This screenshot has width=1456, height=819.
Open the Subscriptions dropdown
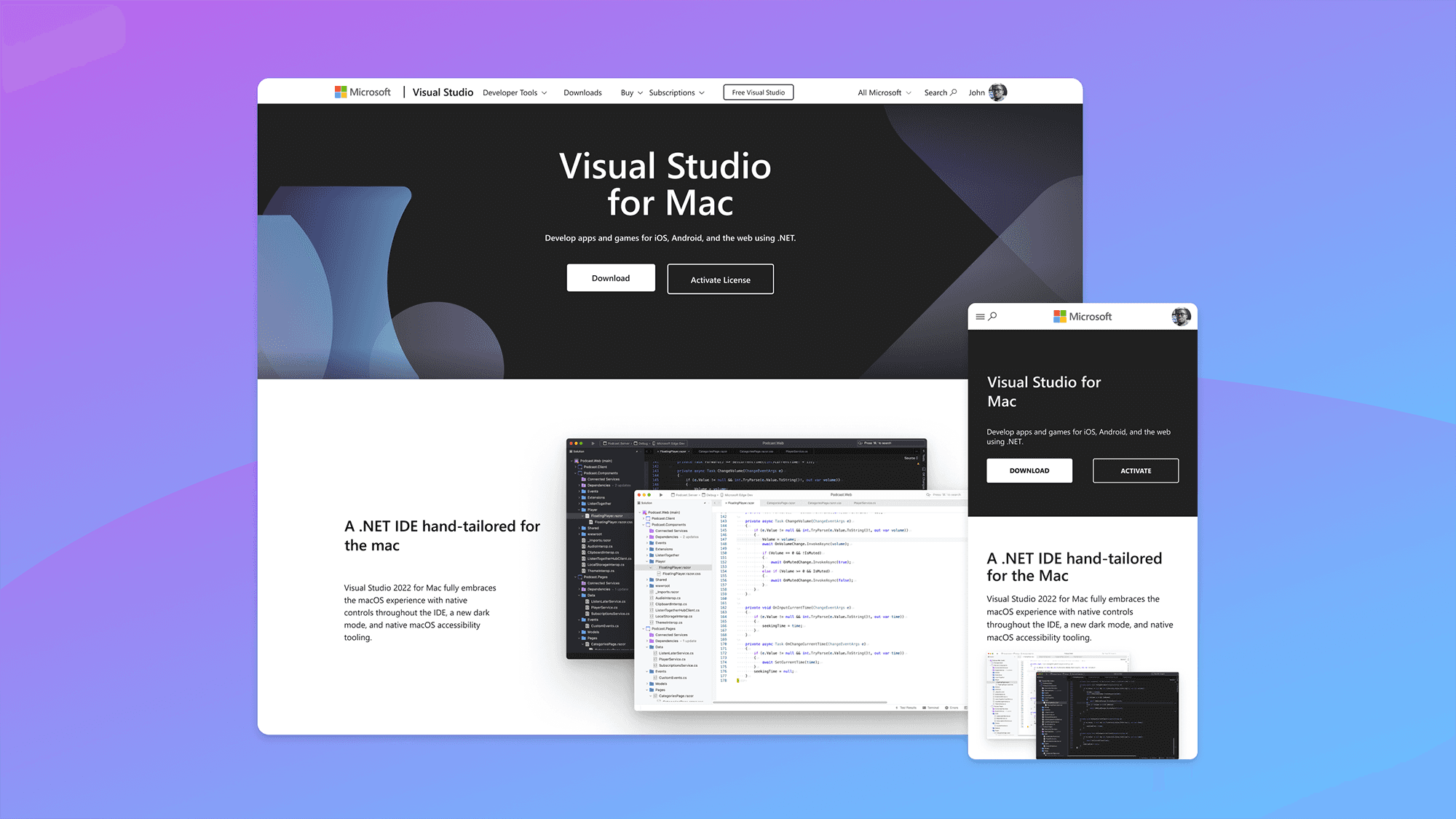(676, 92)
